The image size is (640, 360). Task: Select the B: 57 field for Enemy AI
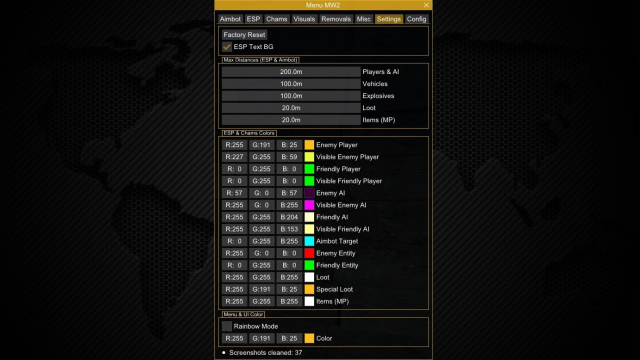coord(289,193)
